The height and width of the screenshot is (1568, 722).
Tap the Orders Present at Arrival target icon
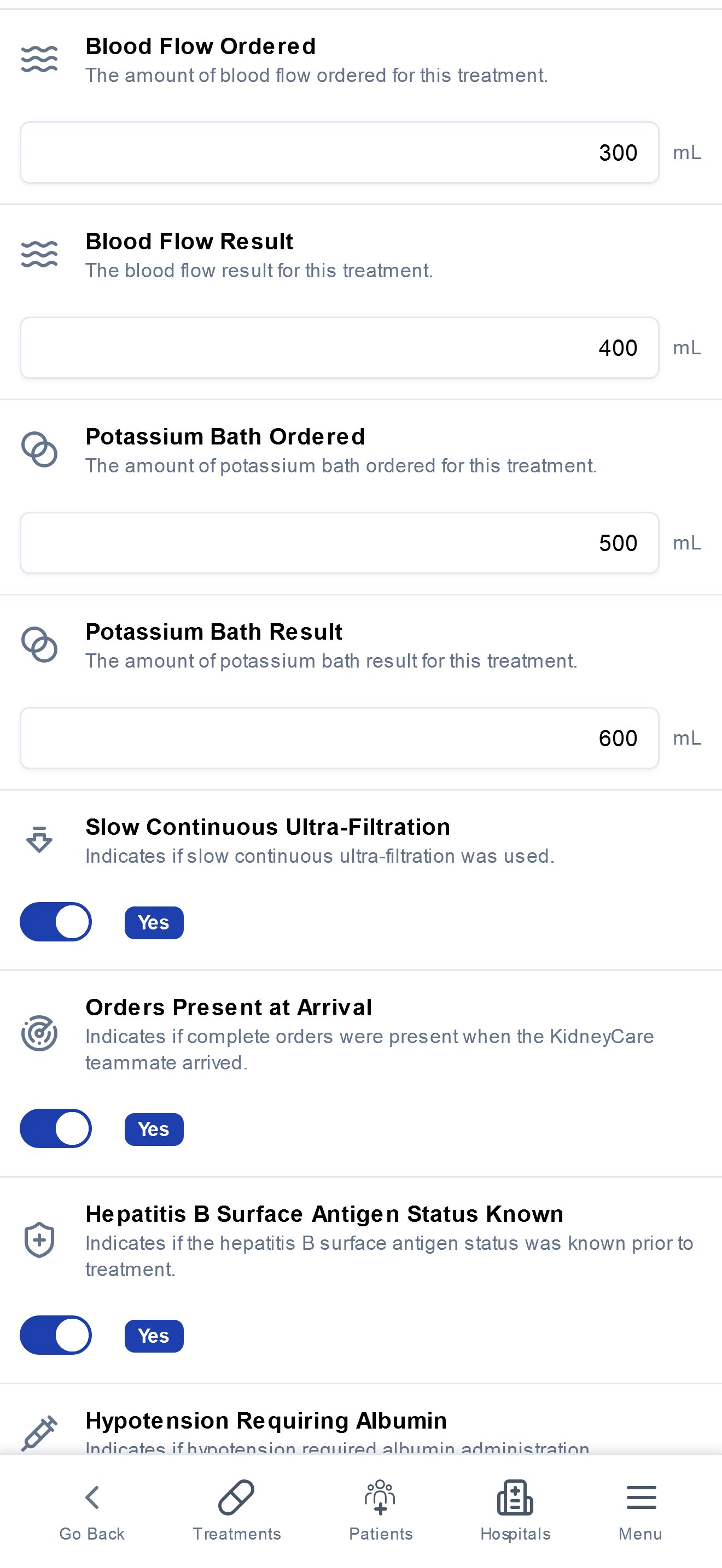[39, 1033]
